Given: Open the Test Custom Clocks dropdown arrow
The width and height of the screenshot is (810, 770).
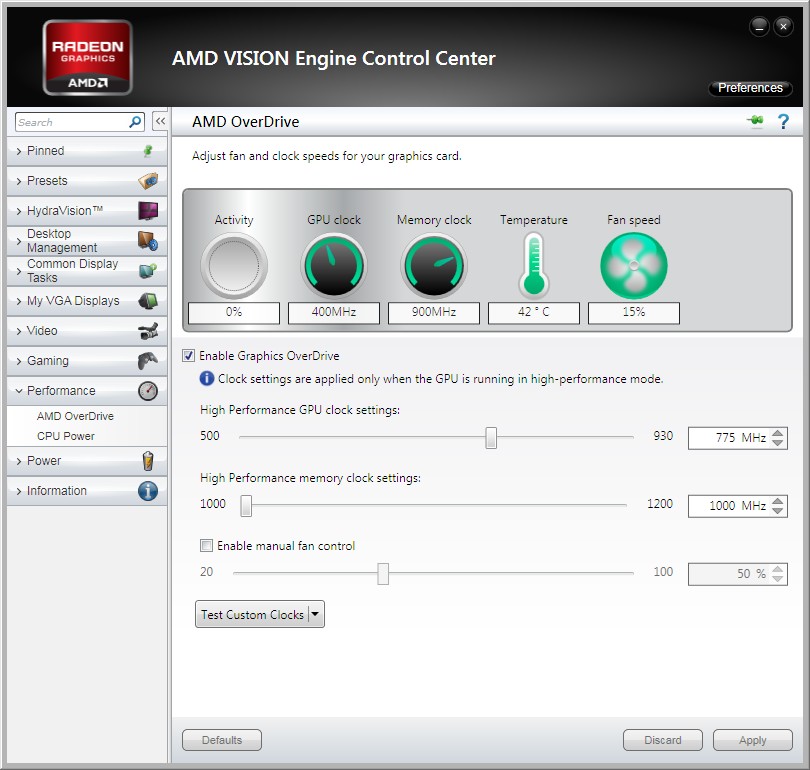Looking at the screenshot, I should [316, 614].
